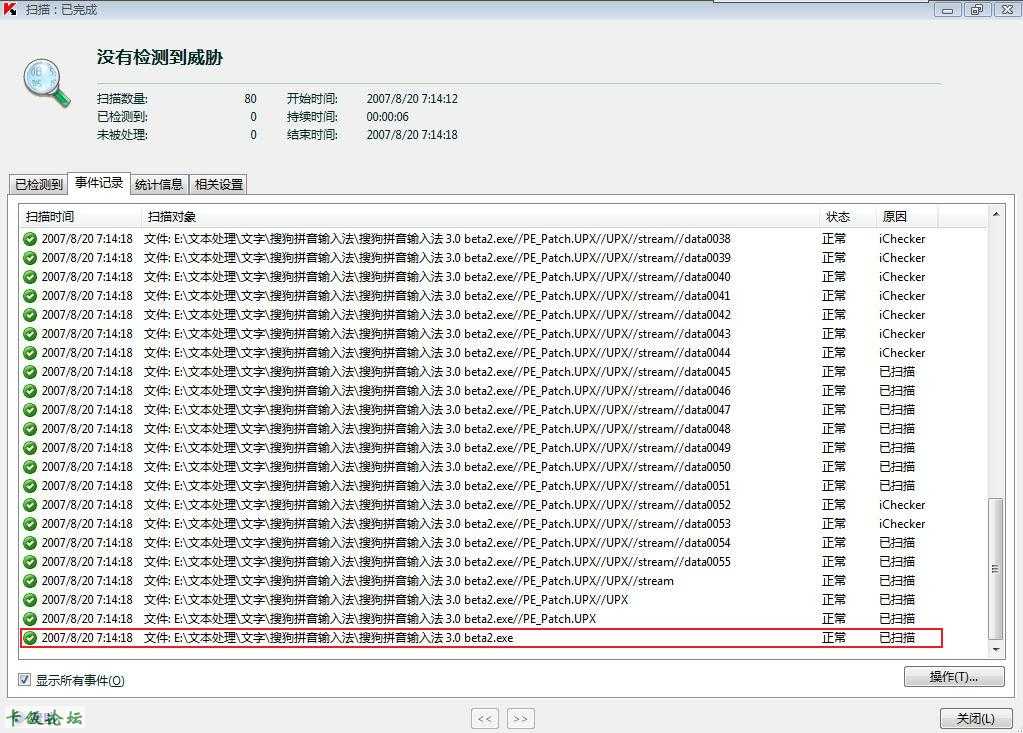Minimize the scan report window
The image size is (1023, 733).
pyautogui.click(x=947, y=10)
